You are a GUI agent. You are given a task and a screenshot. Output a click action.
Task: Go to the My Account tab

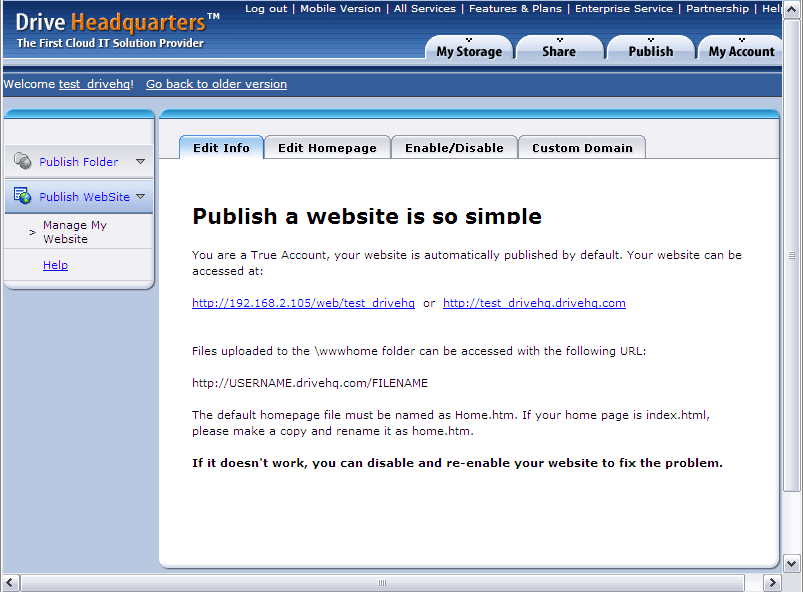click(x=741, y=51)
